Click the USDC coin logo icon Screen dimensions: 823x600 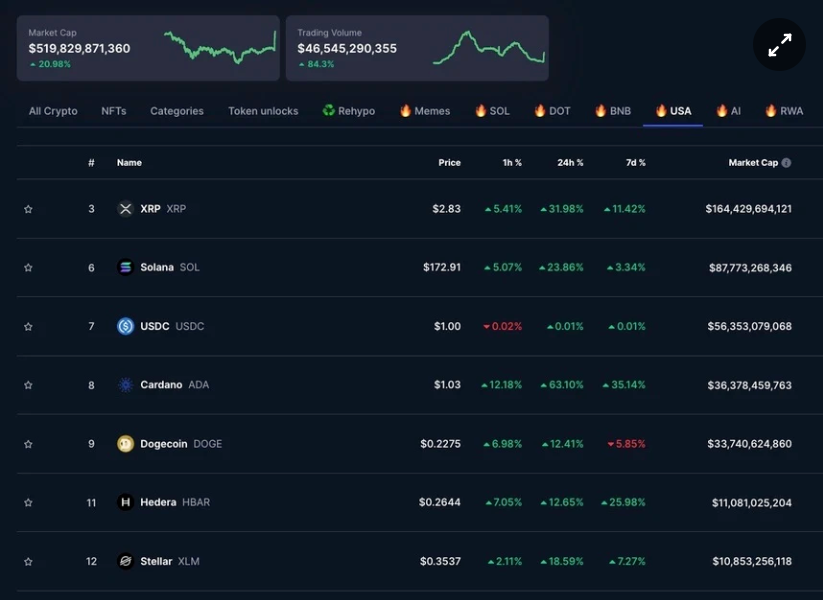click(125, 326)
